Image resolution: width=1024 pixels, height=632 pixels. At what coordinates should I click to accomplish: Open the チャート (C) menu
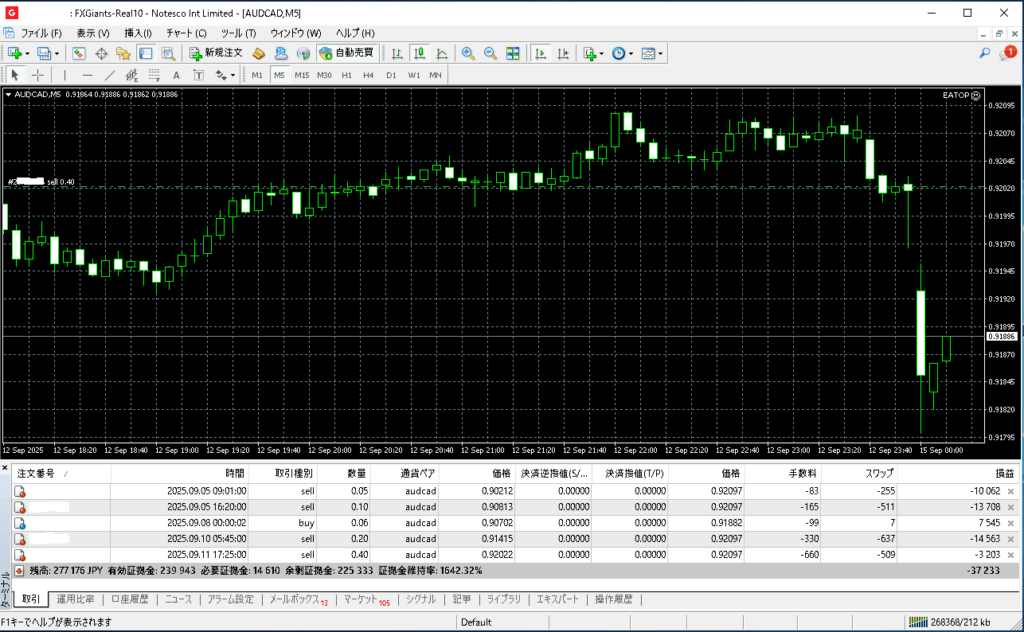[x=186, y=33]
